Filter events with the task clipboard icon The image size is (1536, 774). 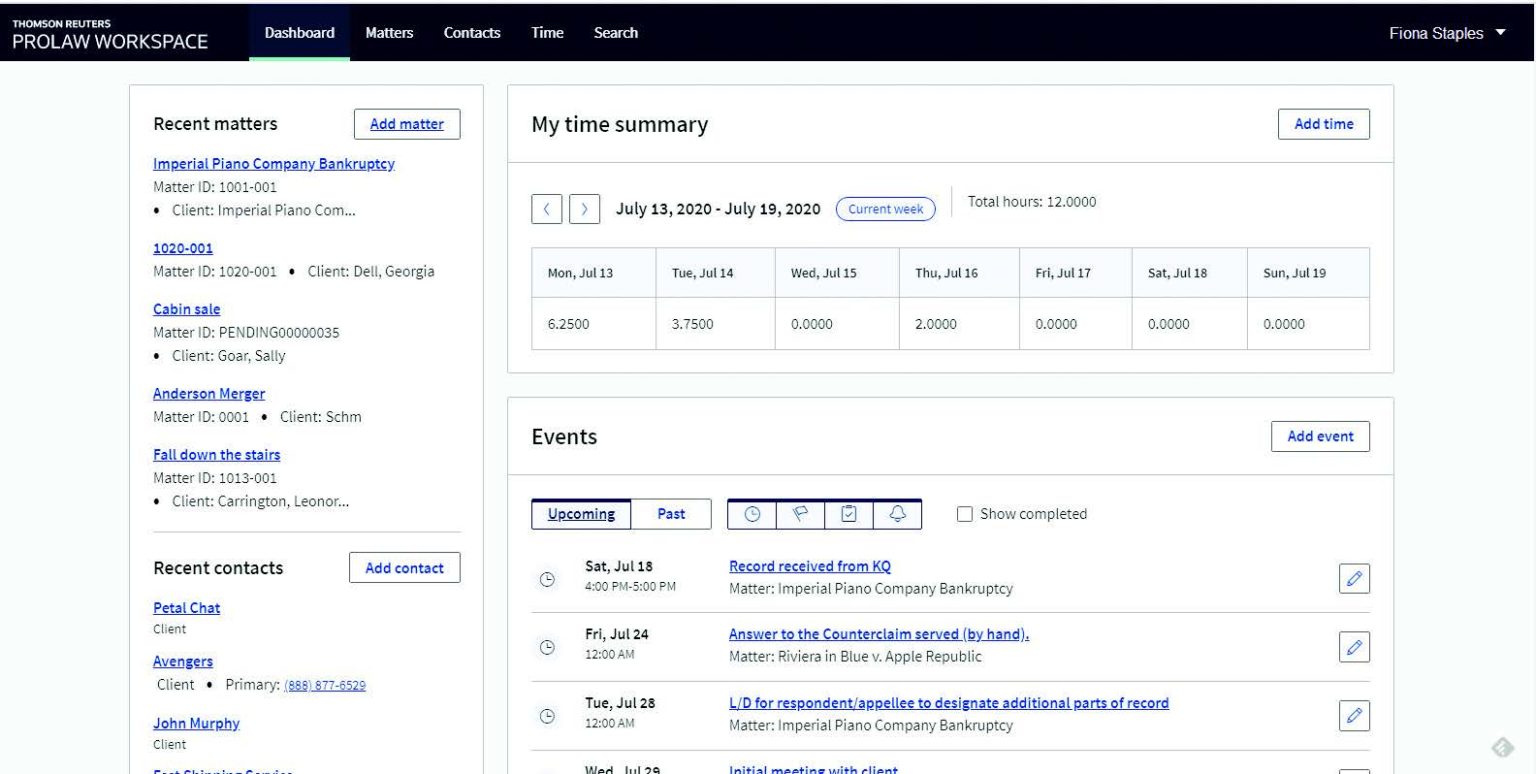point(849,513)
